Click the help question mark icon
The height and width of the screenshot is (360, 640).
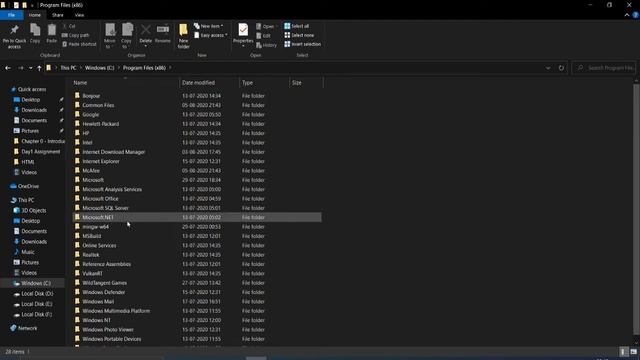coord(636,15)
